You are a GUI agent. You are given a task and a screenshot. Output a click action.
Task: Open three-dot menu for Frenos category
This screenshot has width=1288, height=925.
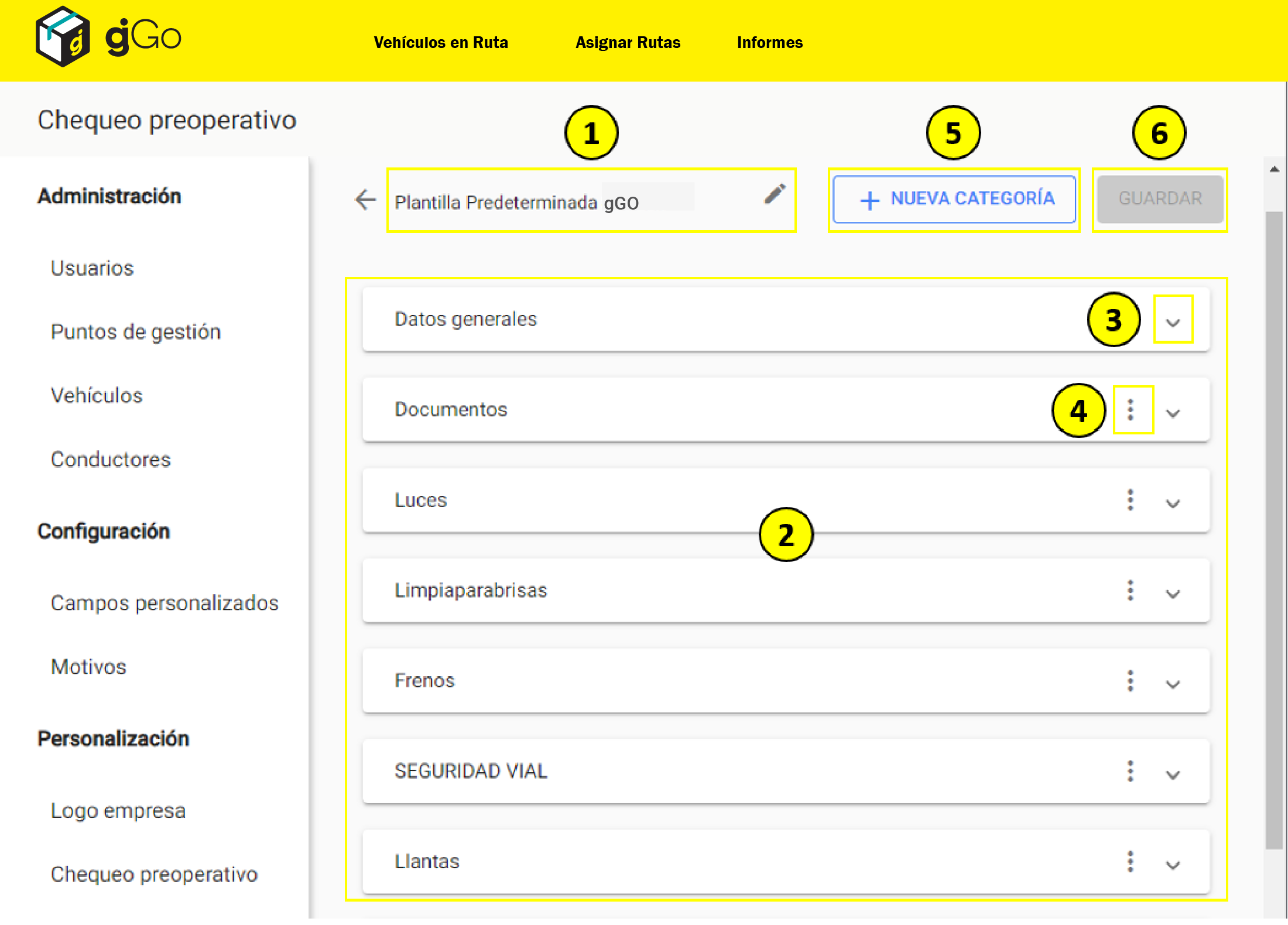point(1131,681)
